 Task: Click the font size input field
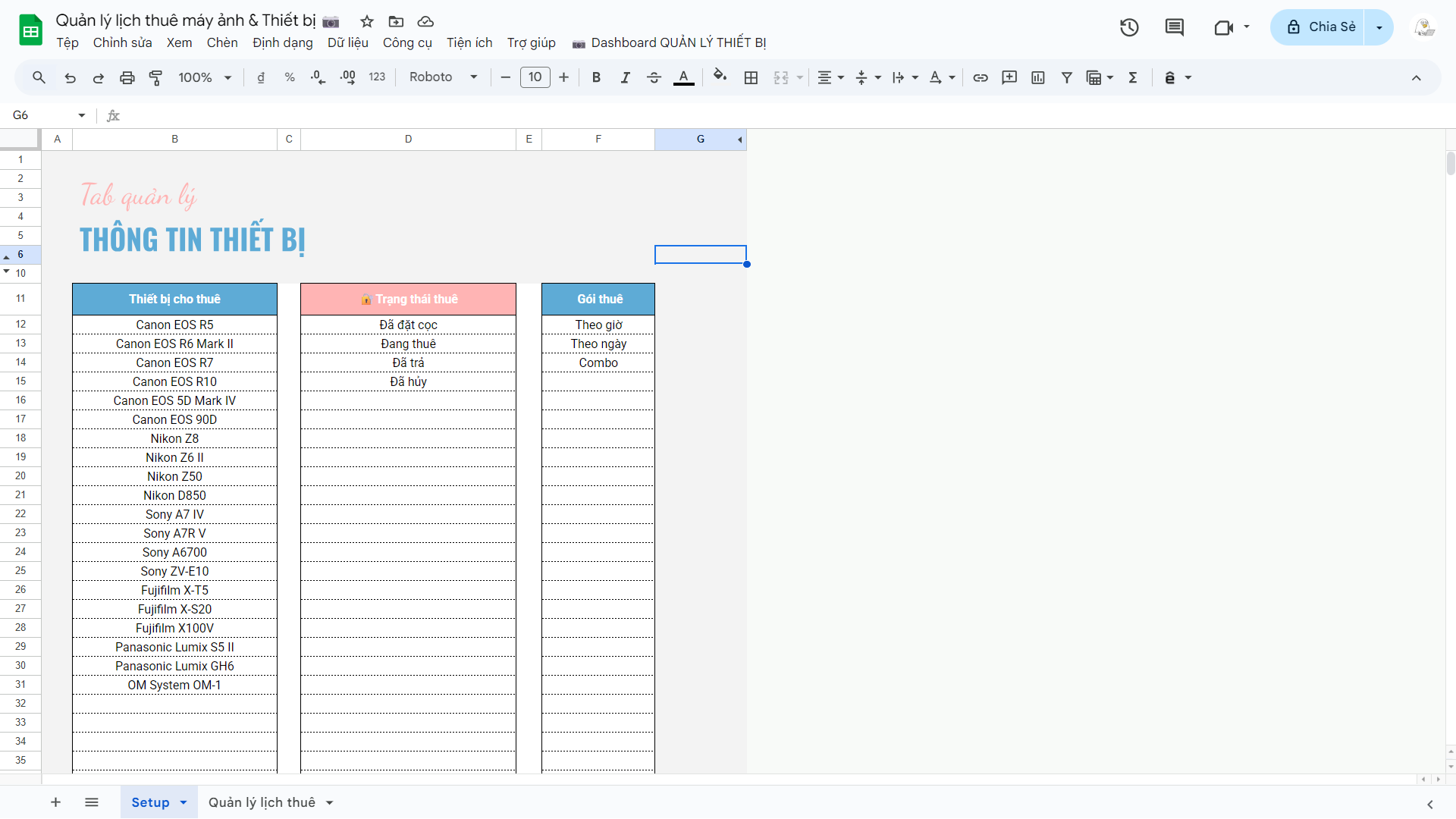[x=535, y=77]
